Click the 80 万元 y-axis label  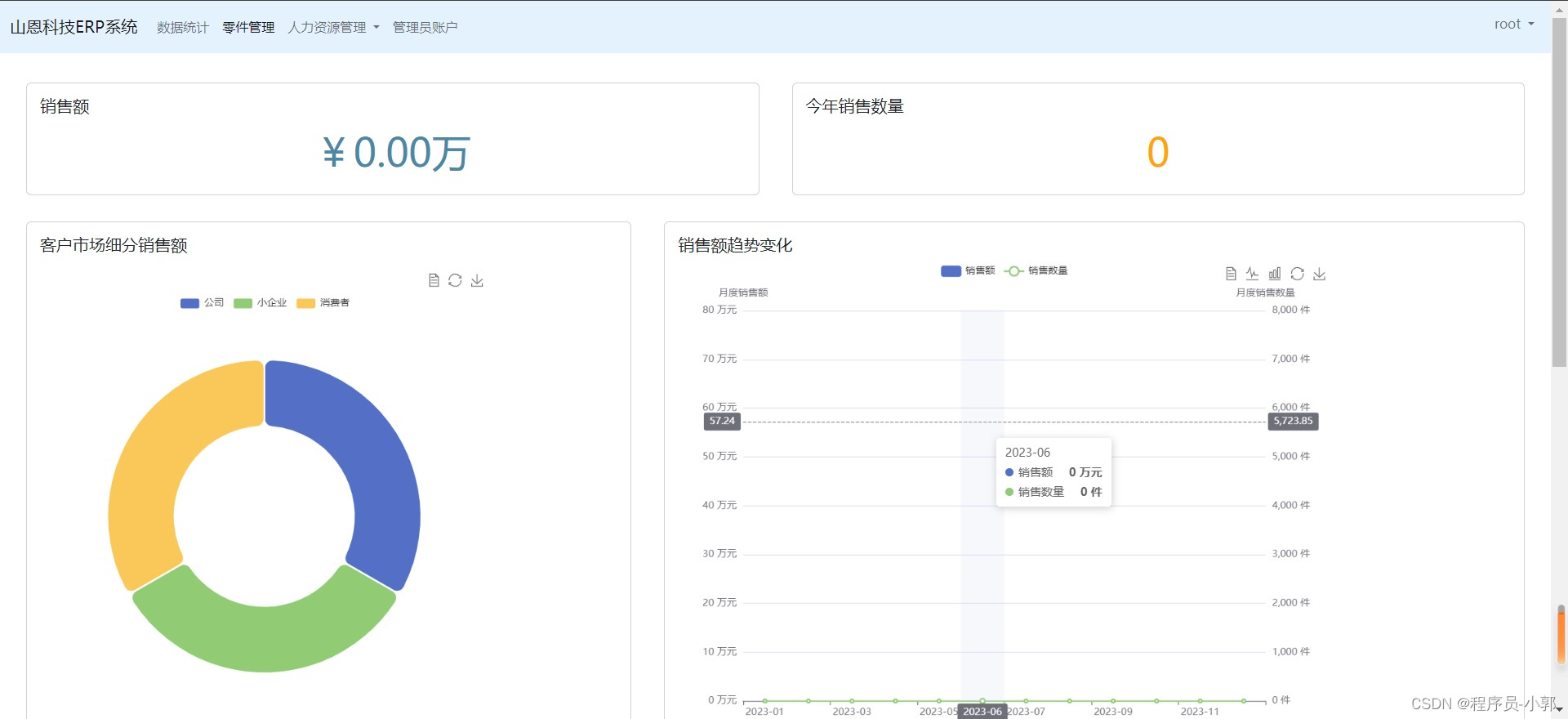[719, 310]
